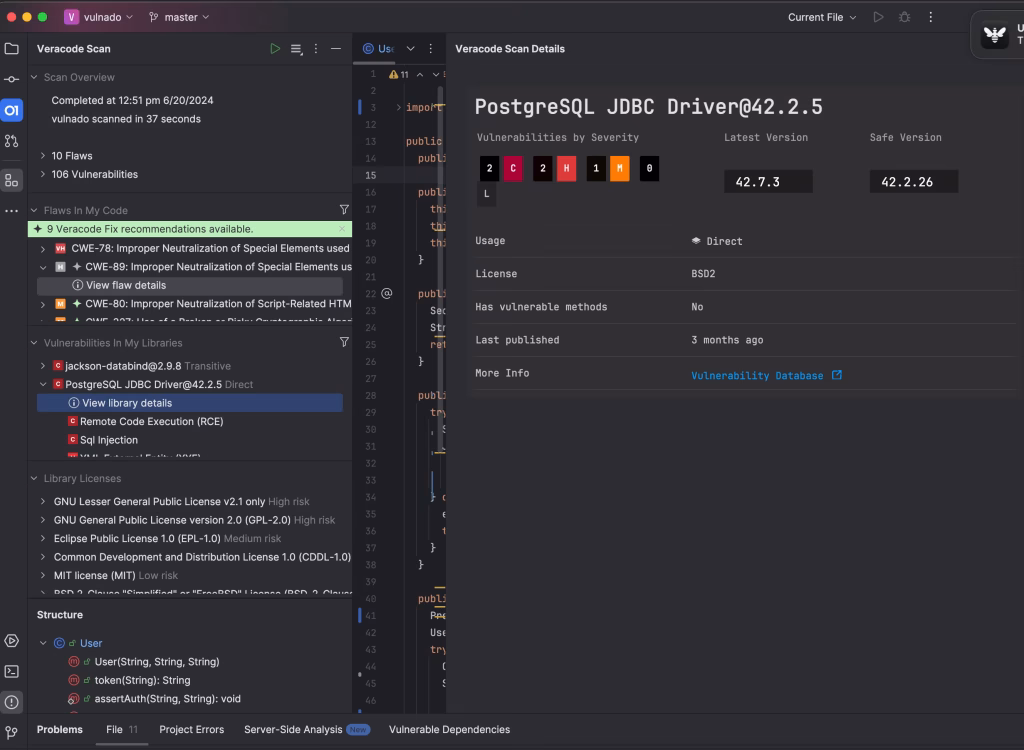Collapse the User class in Structure
The image size is (1024, 750).
click(43, 643)
